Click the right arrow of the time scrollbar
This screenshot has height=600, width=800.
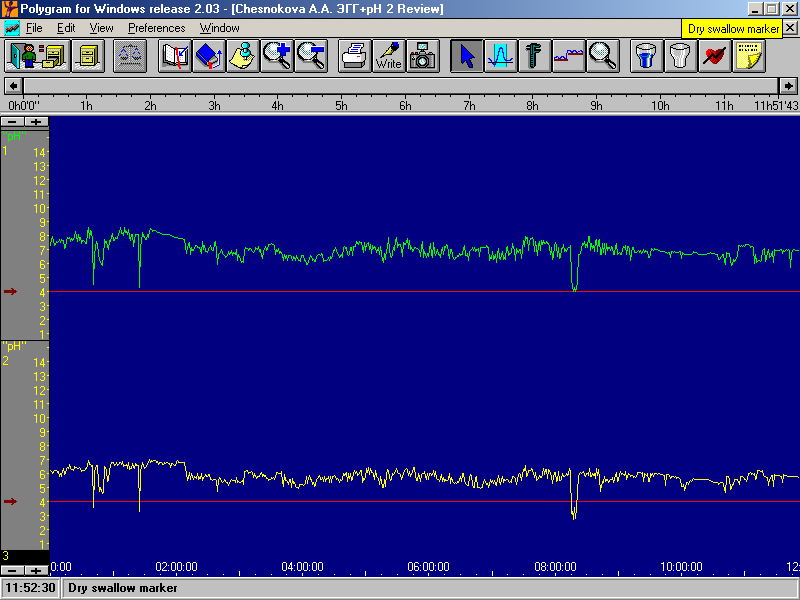point(788,86)
